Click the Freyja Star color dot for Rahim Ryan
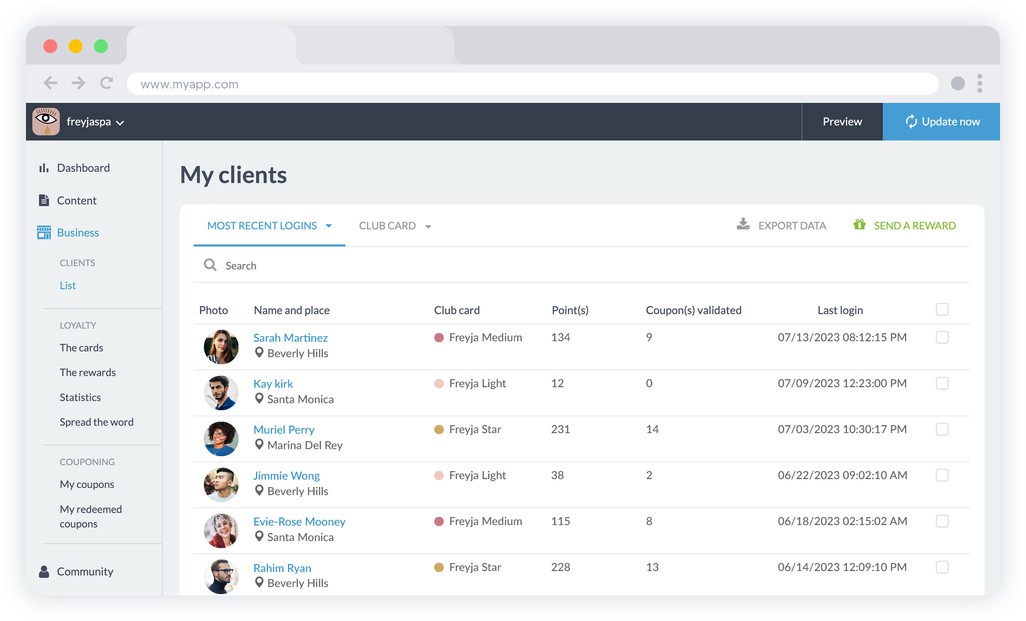The image size is (1026, 621). pos(439,568)
